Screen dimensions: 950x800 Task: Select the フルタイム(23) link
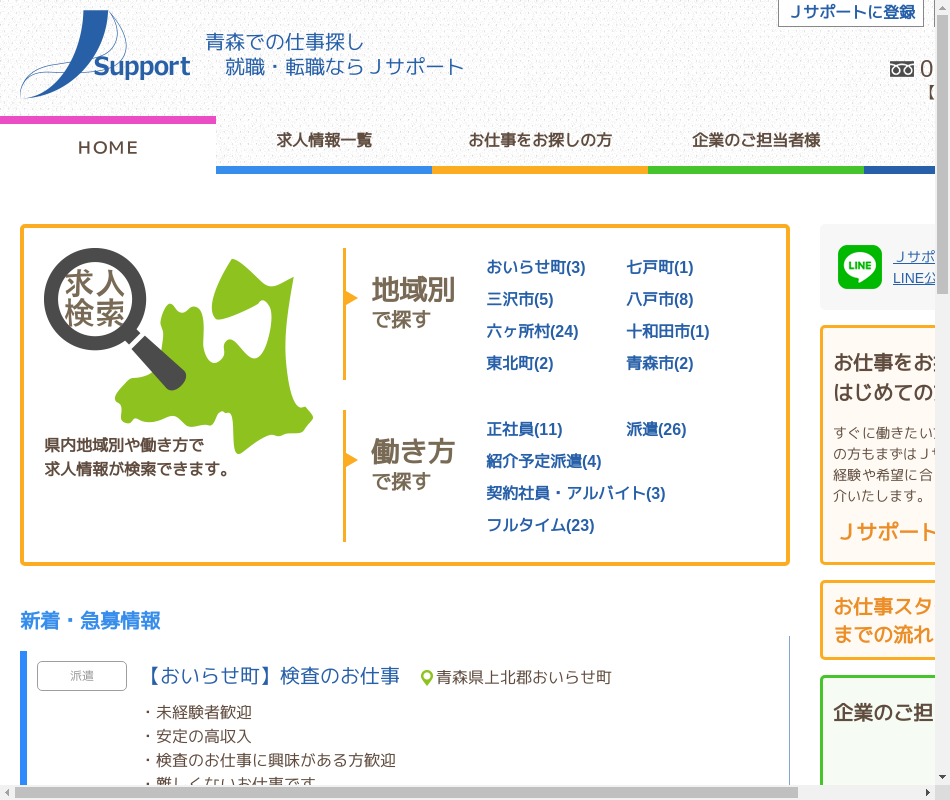point(540,525)
